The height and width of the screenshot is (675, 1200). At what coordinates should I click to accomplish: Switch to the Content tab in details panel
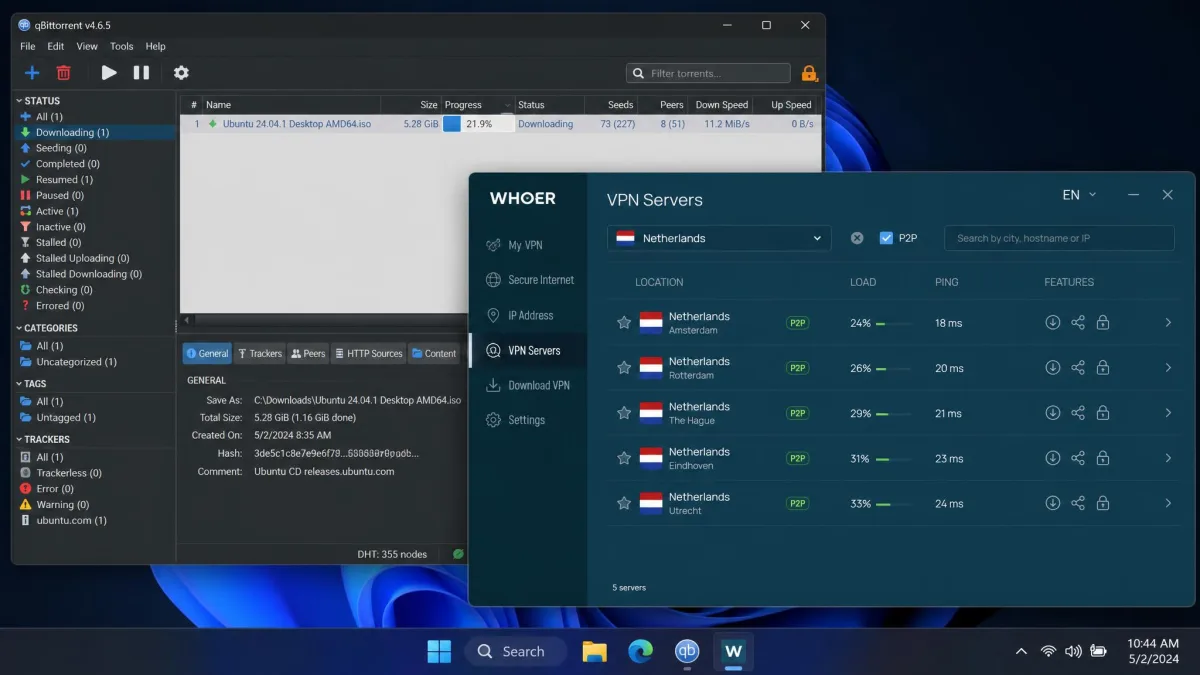[x=434, y=353]
